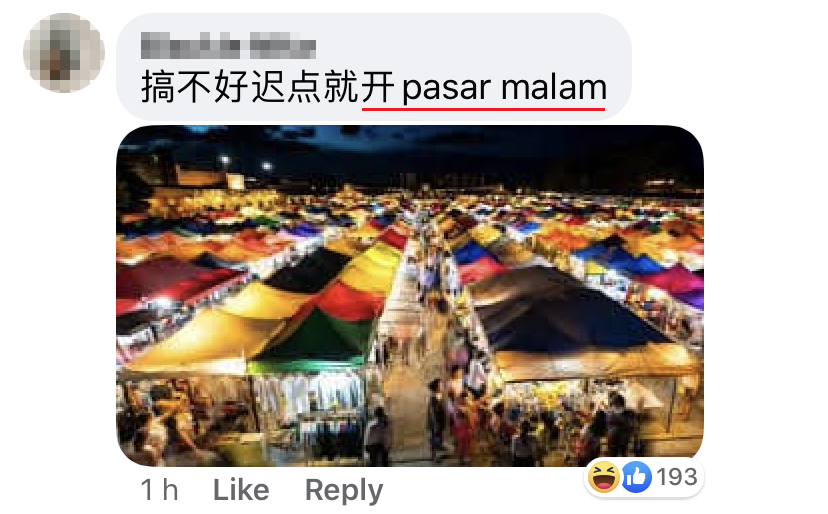Click the red-underlined "pasar malam" text
828x514 pixels.
tap(504, 88)
